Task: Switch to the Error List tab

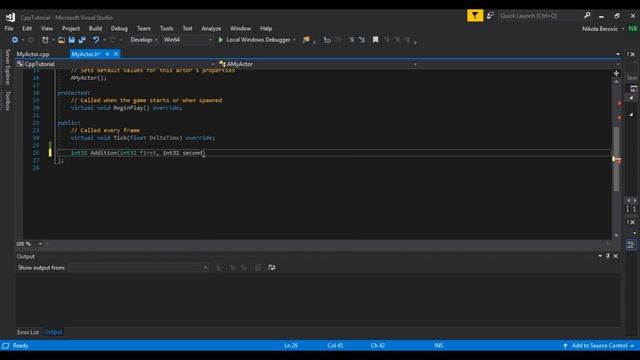Action: pyautogui.click(x=28, y=332)
